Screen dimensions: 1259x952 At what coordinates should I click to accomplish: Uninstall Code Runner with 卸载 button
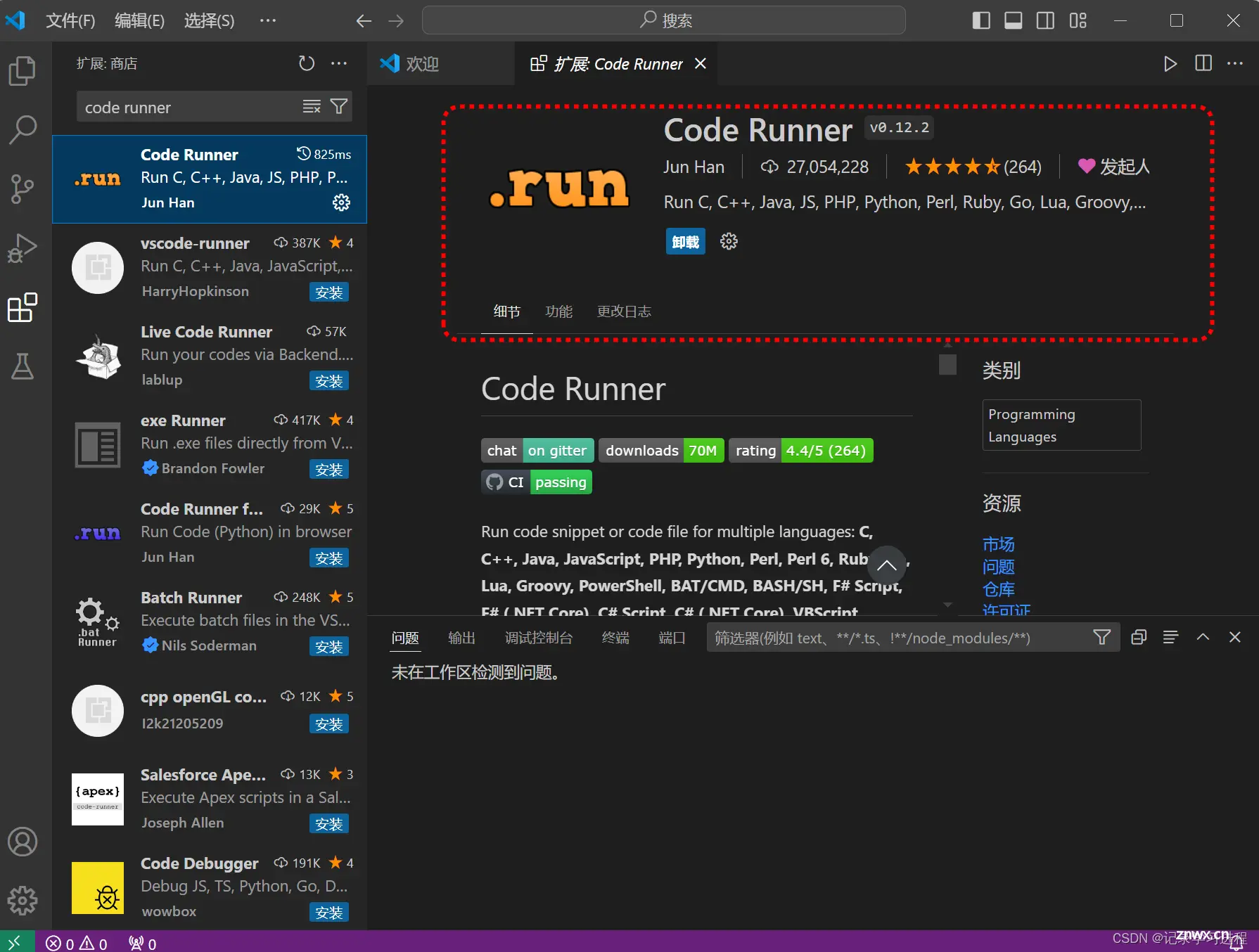pos(685,242)
